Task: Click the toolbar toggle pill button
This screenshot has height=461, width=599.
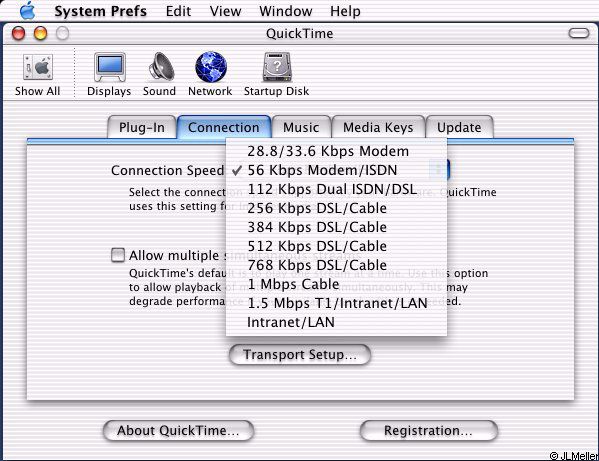Action: (579, 33)
